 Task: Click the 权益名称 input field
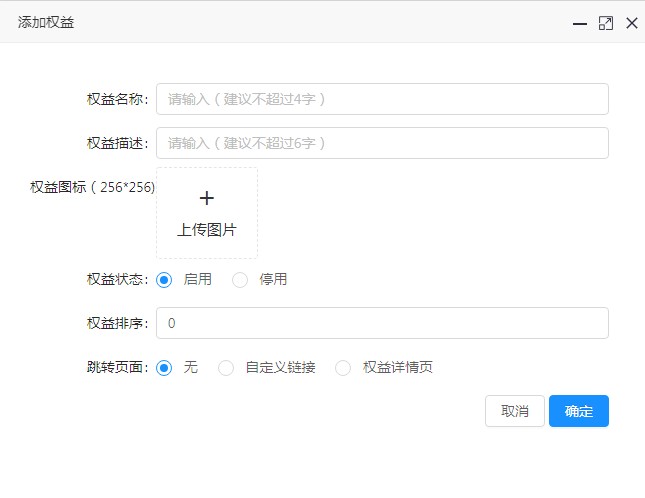click(x=382, y=99)
